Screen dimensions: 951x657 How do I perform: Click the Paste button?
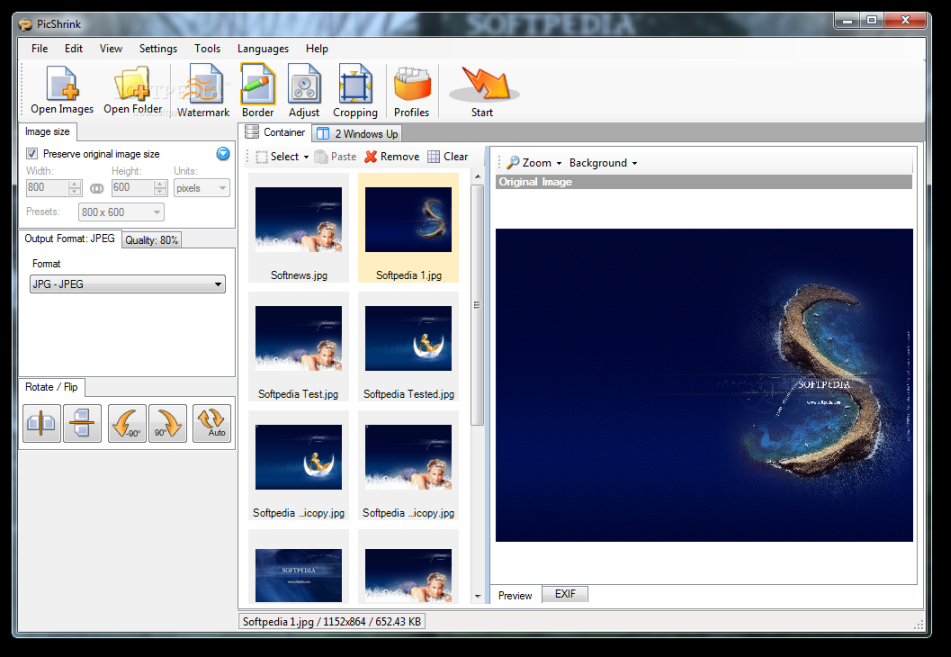[x=335, y=157]
